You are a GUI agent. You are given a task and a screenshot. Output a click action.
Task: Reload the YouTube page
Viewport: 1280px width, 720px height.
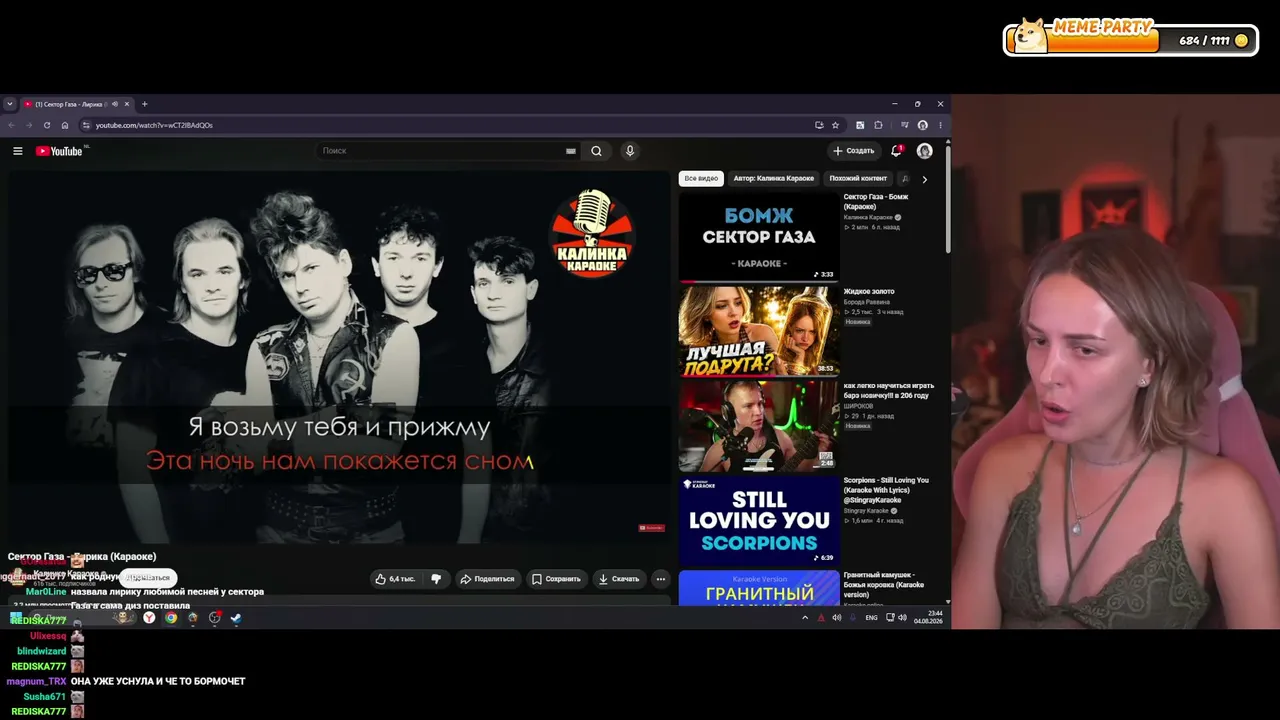point(47,125)
